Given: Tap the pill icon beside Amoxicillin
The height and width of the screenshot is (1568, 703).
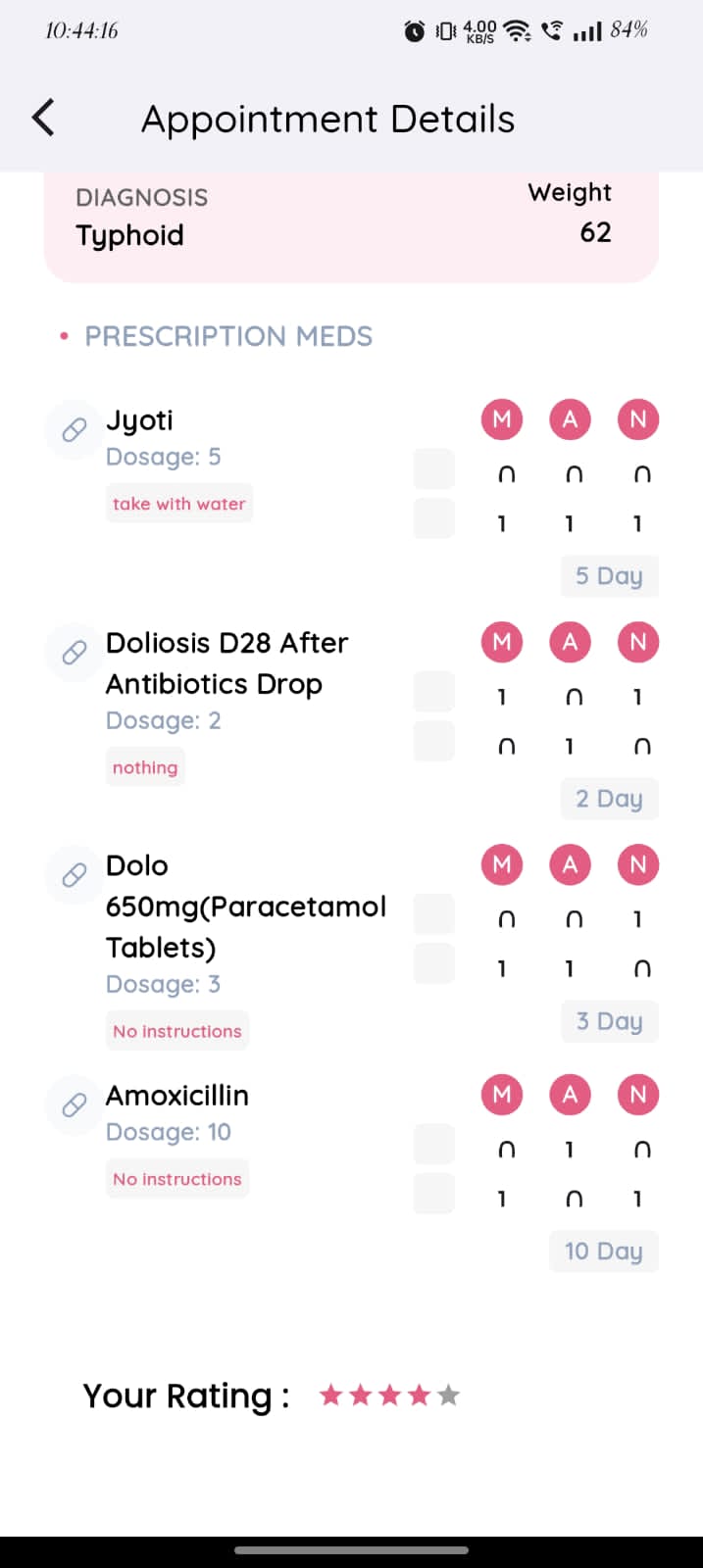Looking at the screenshot, I should (x=74, y=1105).
